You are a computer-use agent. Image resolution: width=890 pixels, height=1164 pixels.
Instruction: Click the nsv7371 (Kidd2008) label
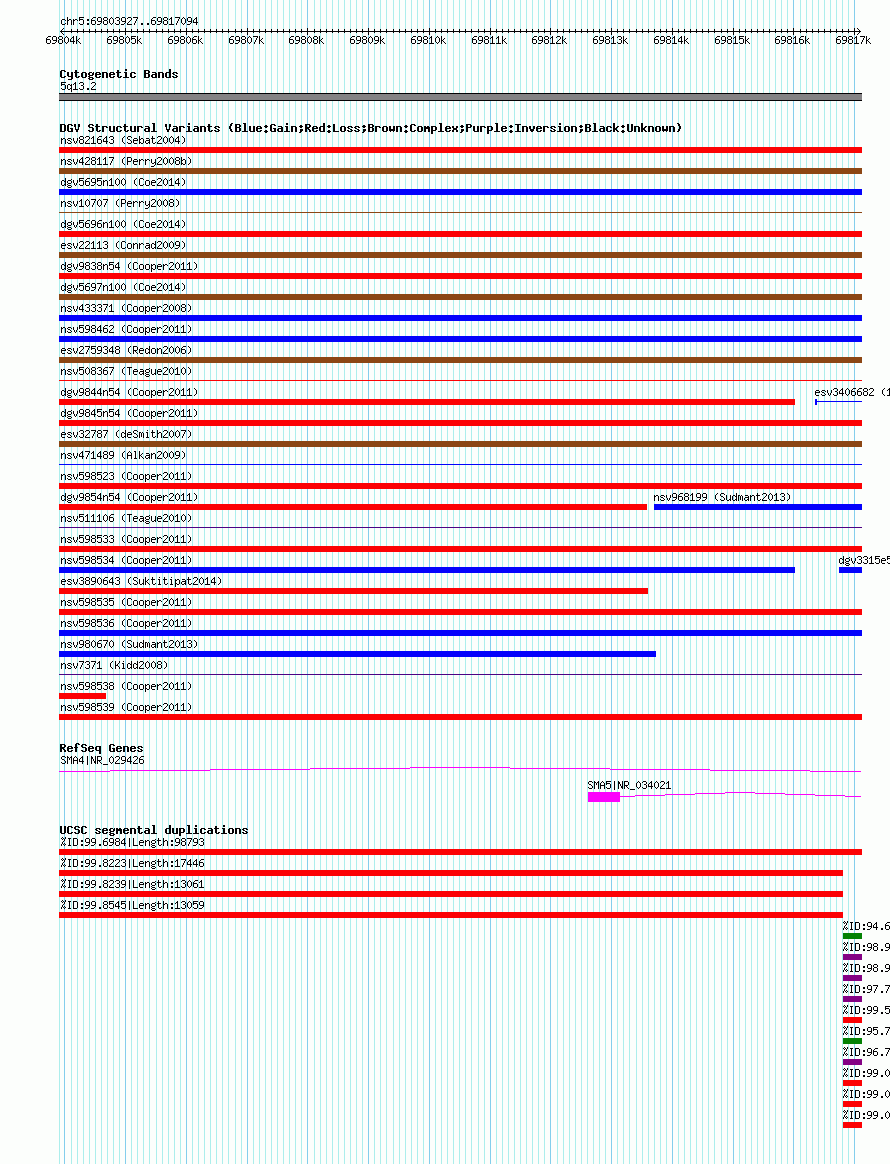pos(114,666)
